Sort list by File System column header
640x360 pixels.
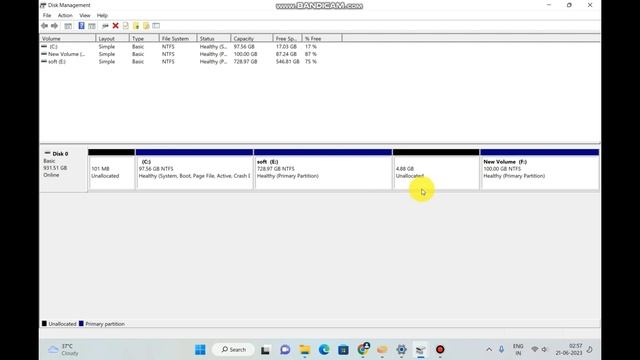[x=178, y=38]
